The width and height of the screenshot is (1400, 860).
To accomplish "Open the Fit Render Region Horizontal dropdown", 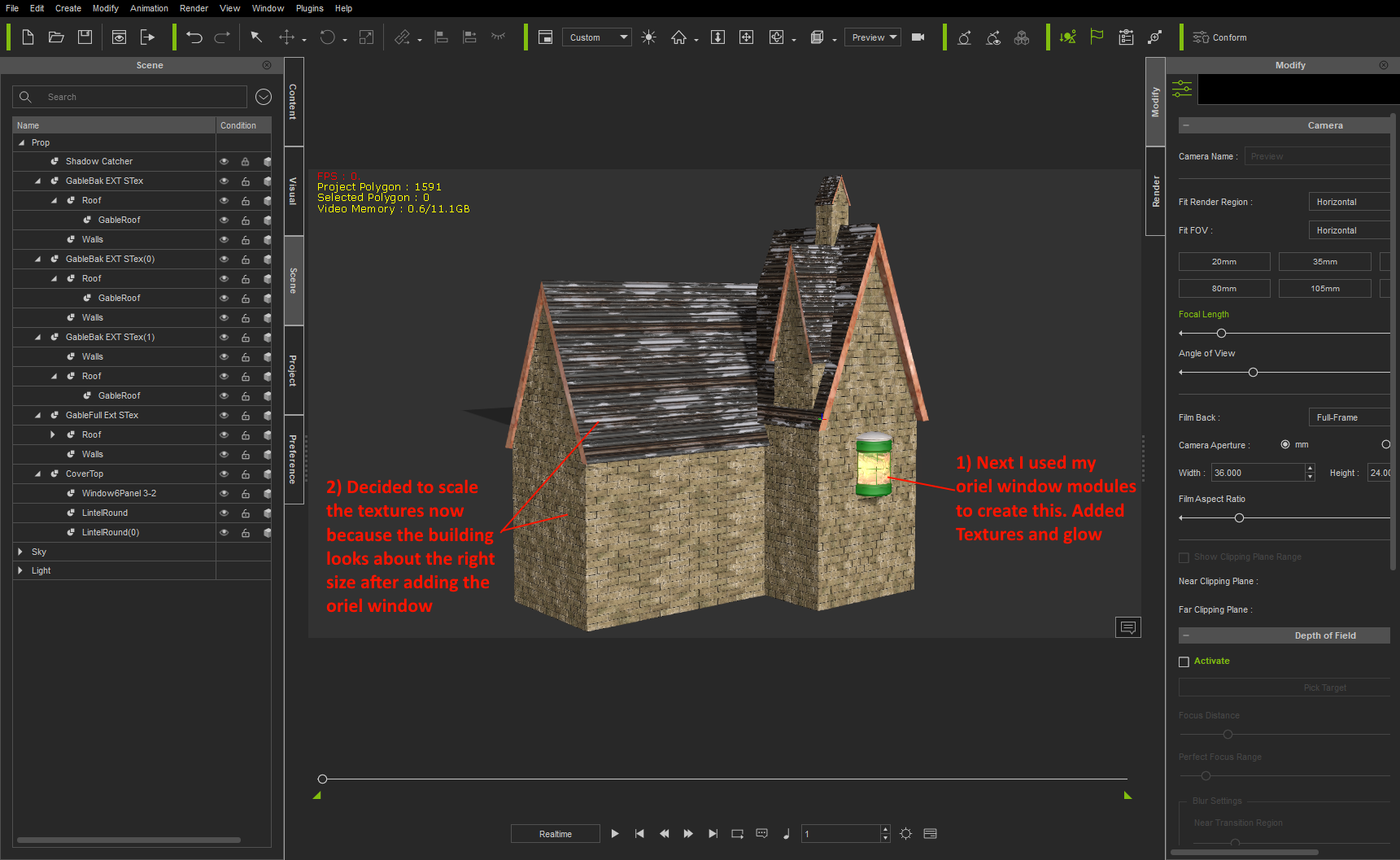I will 1349,202.
